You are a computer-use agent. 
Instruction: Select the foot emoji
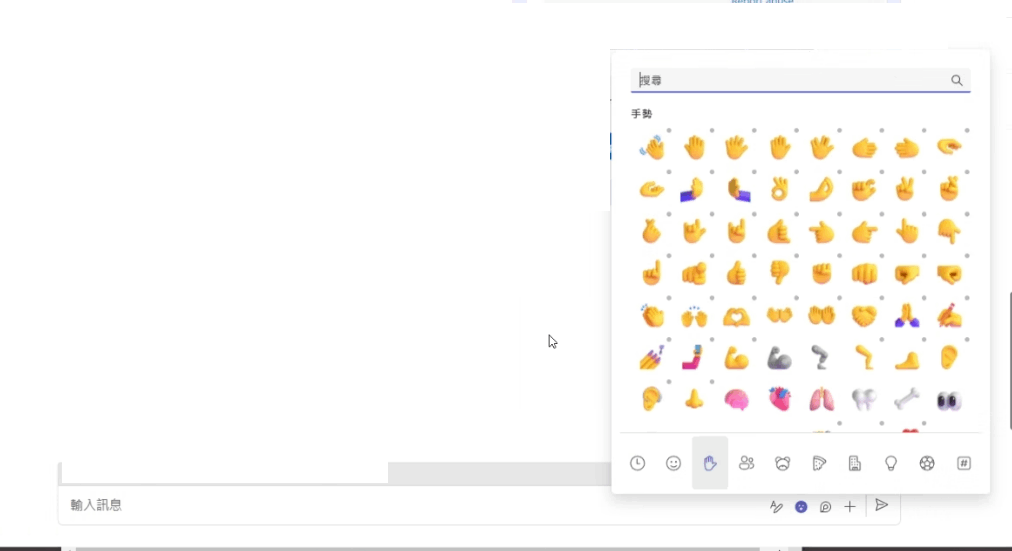906,358
